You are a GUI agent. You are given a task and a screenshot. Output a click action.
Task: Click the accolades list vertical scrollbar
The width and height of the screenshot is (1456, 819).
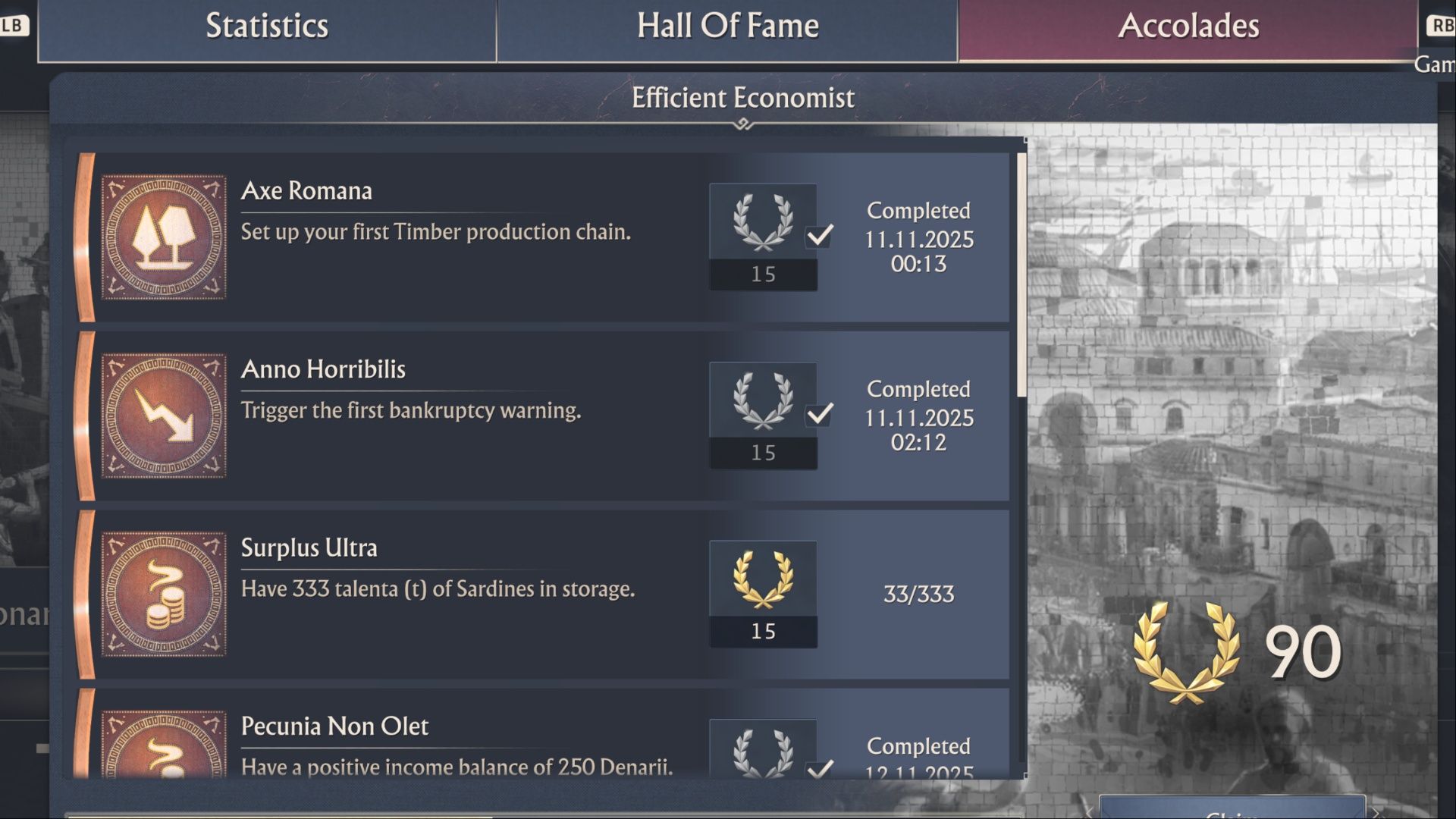pos(1021,273)
